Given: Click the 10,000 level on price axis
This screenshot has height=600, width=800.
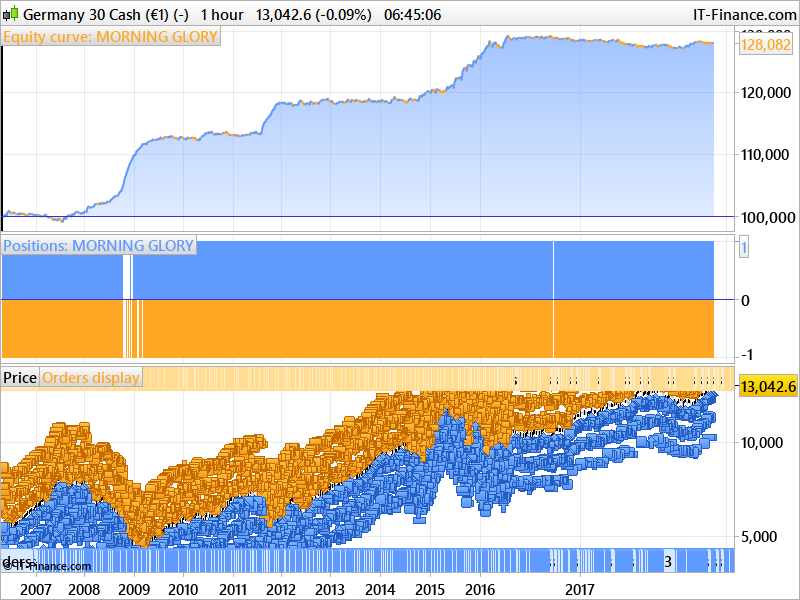Looking at the screenshot, I should (762, 442).
